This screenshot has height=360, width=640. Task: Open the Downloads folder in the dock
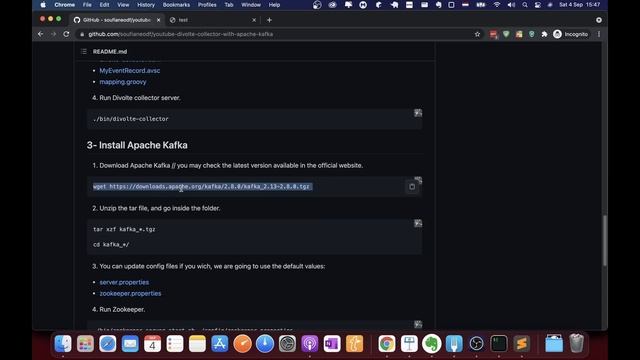554,344
